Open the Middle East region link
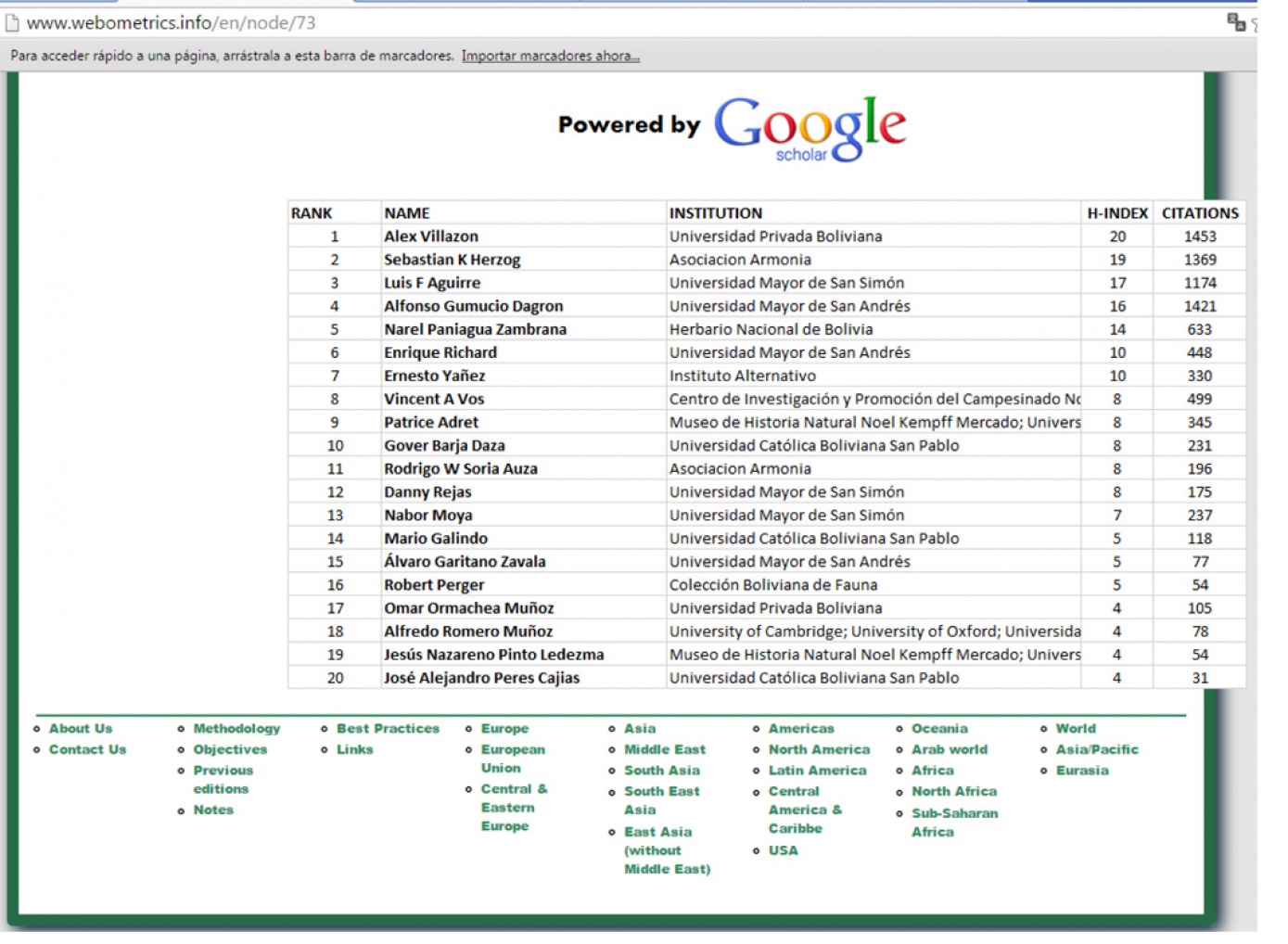 pos(665,749)
